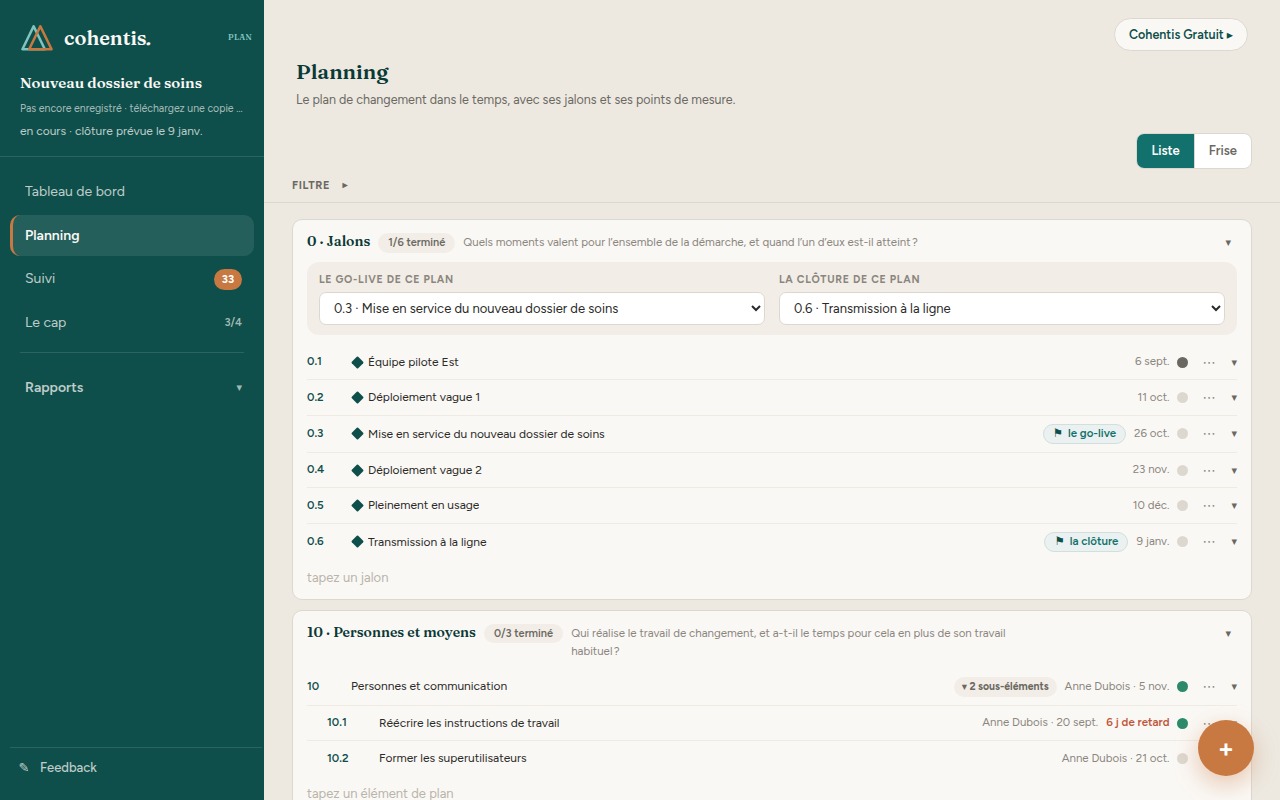Expand details of Transmission à la ligne row

pos(1234,543)
